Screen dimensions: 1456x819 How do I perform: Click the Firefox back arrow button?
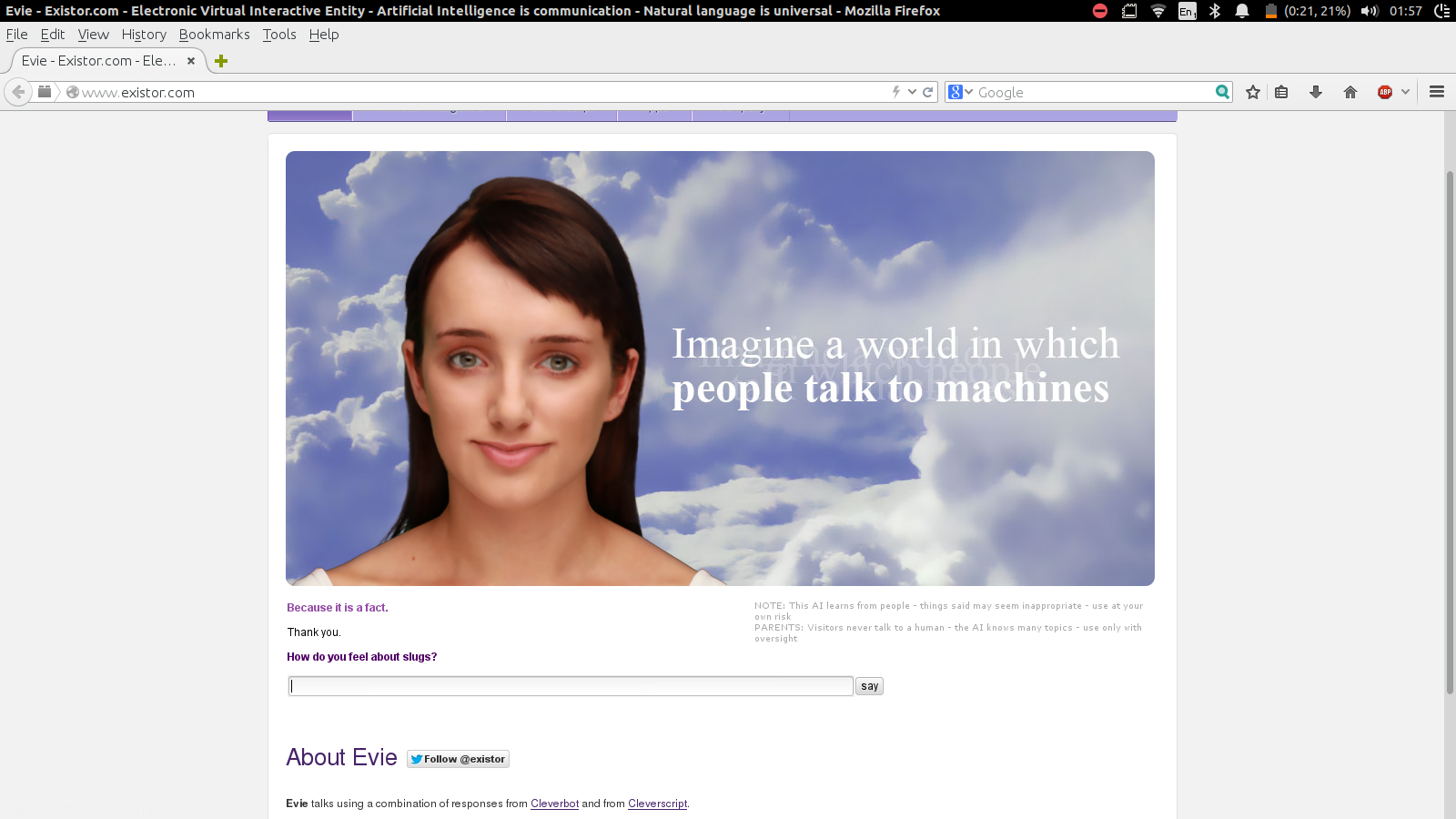18,92
